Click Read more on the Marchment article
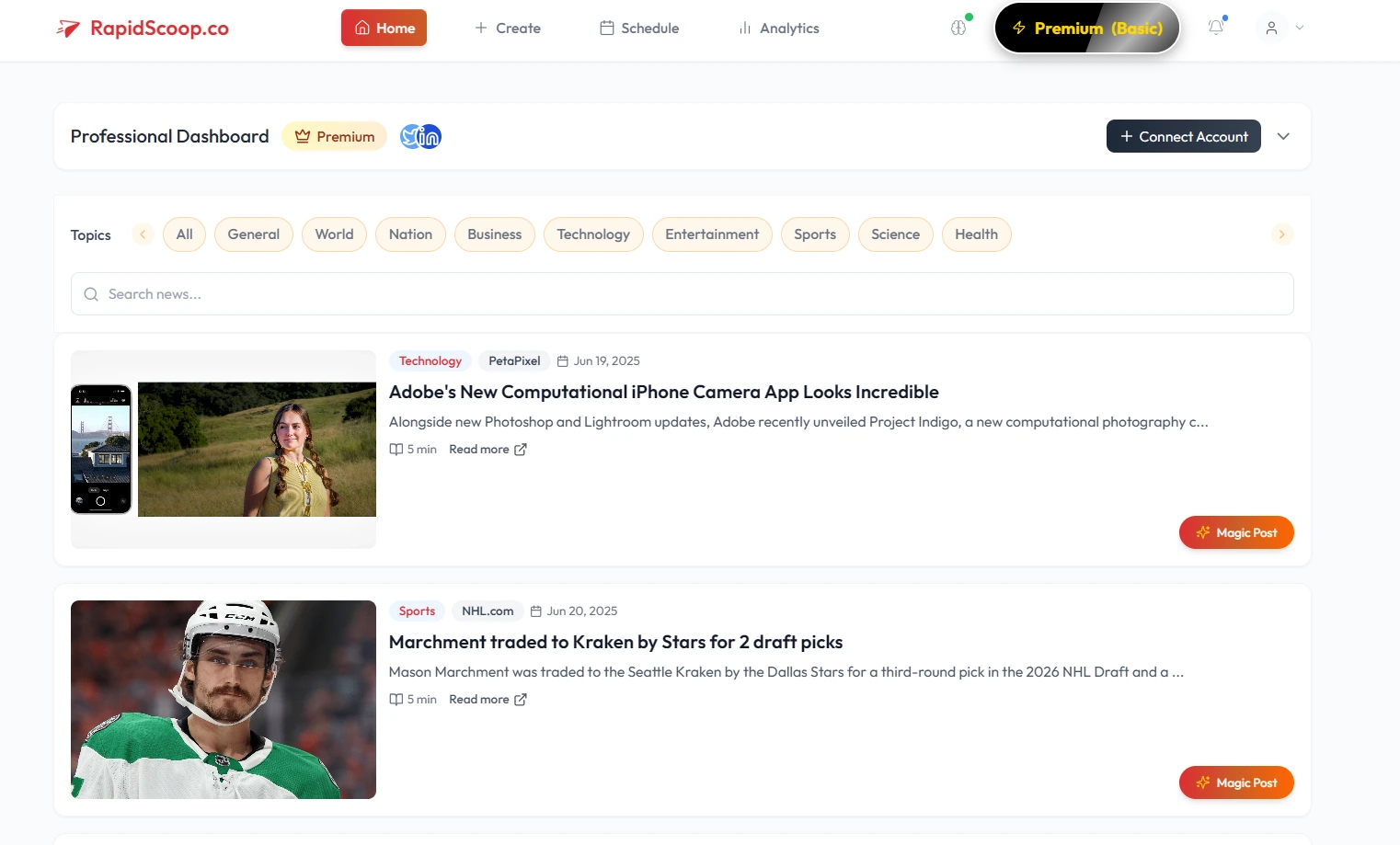 click(x=488, y=700)
